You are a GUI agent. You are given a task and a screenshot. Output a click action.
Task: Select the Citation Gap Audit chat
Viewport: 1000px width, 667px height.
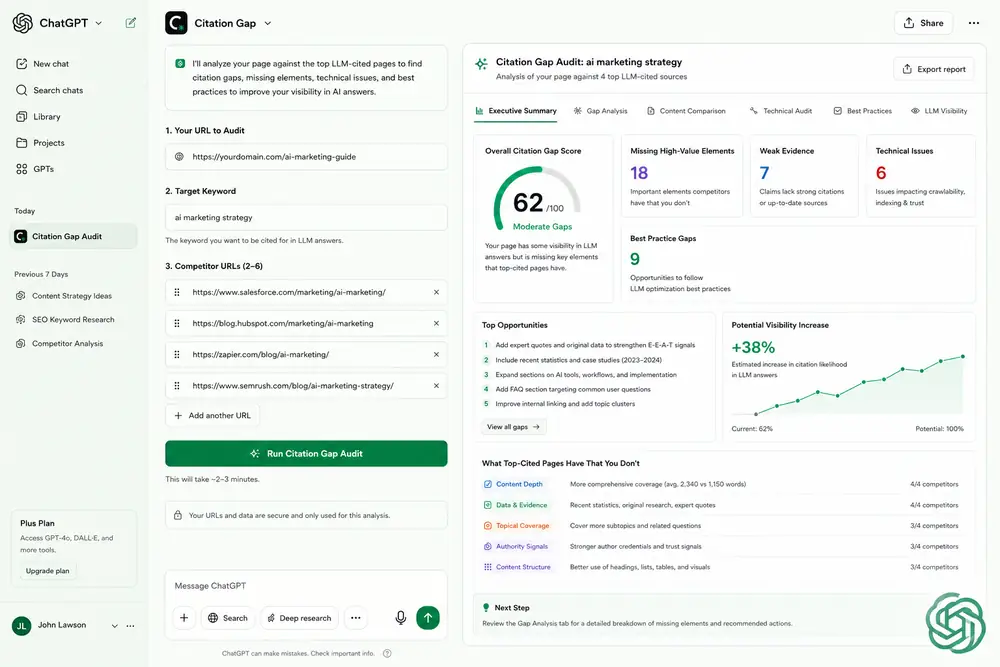[74, 237]
